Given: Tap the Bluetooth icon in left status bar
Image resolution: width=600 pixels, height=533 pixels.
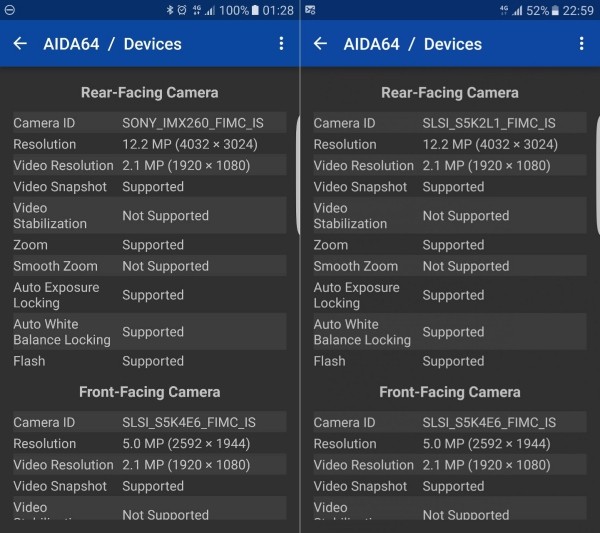Looking at the screenshot, I should point(168,10).
